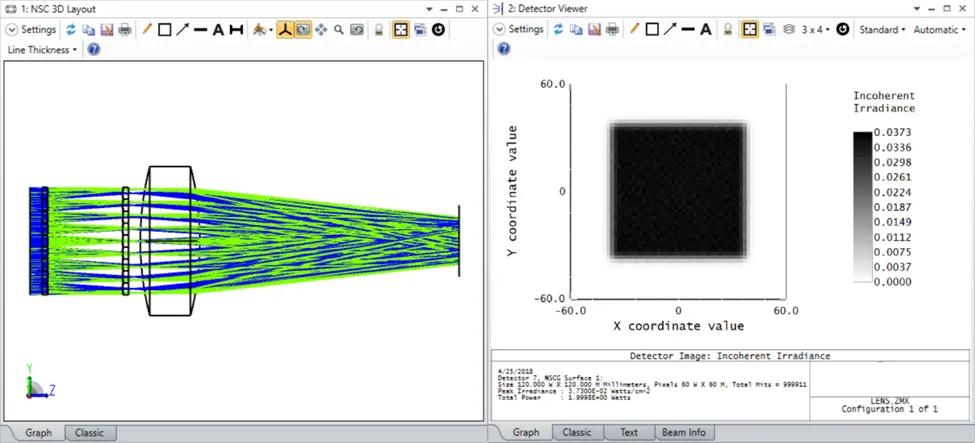Click the dark detector irradiance image

(678, 190)
